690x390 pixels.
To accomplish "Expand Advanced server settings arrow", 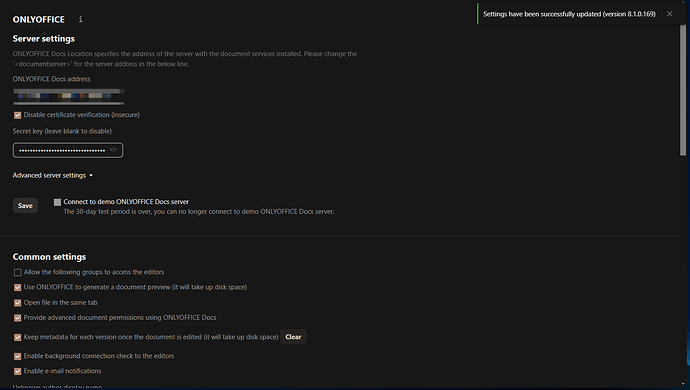I will pyautogui.click(x=91, y=176).
